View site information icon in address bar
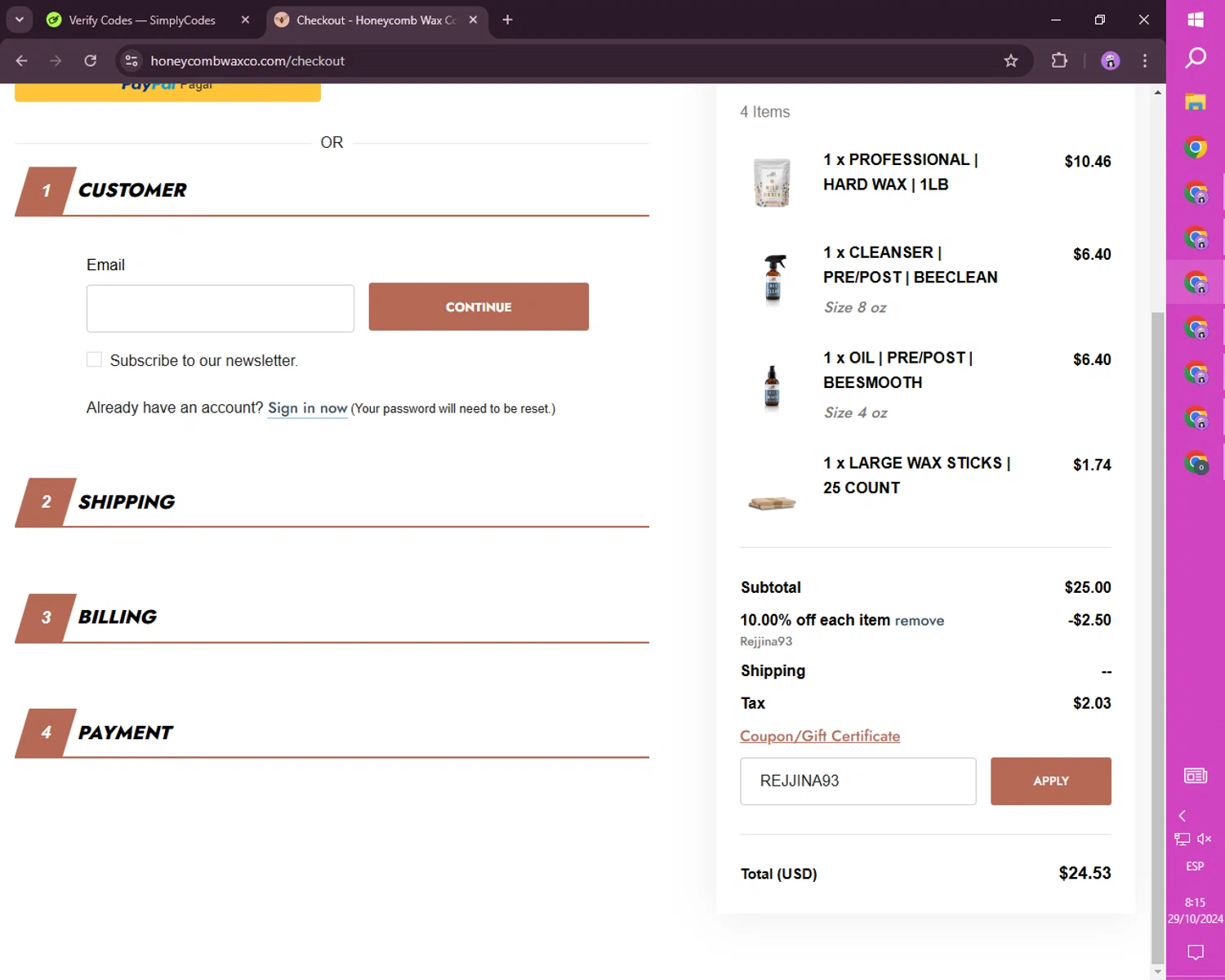Image resolution: width=1225 pixels, height=980 pixels. tap(131, 60)
